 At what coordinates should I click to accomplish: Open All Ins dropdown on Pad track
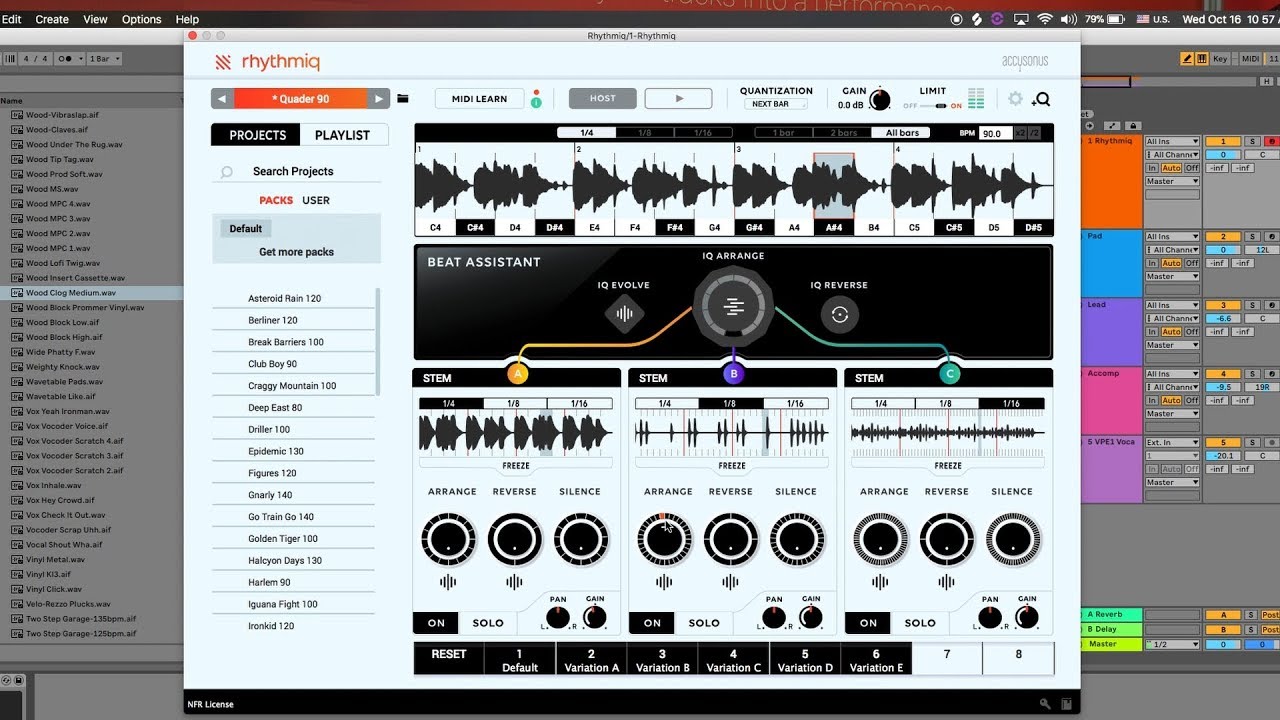(1172, 237)
